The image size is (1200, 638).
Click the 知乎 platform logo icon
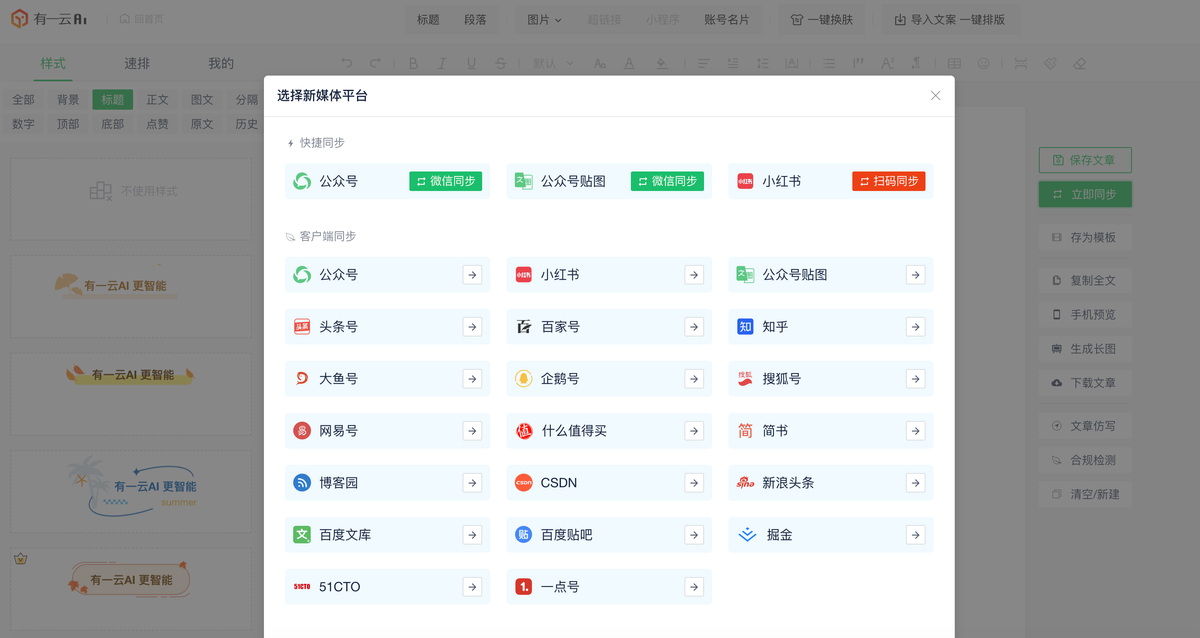tap(745, 327)
